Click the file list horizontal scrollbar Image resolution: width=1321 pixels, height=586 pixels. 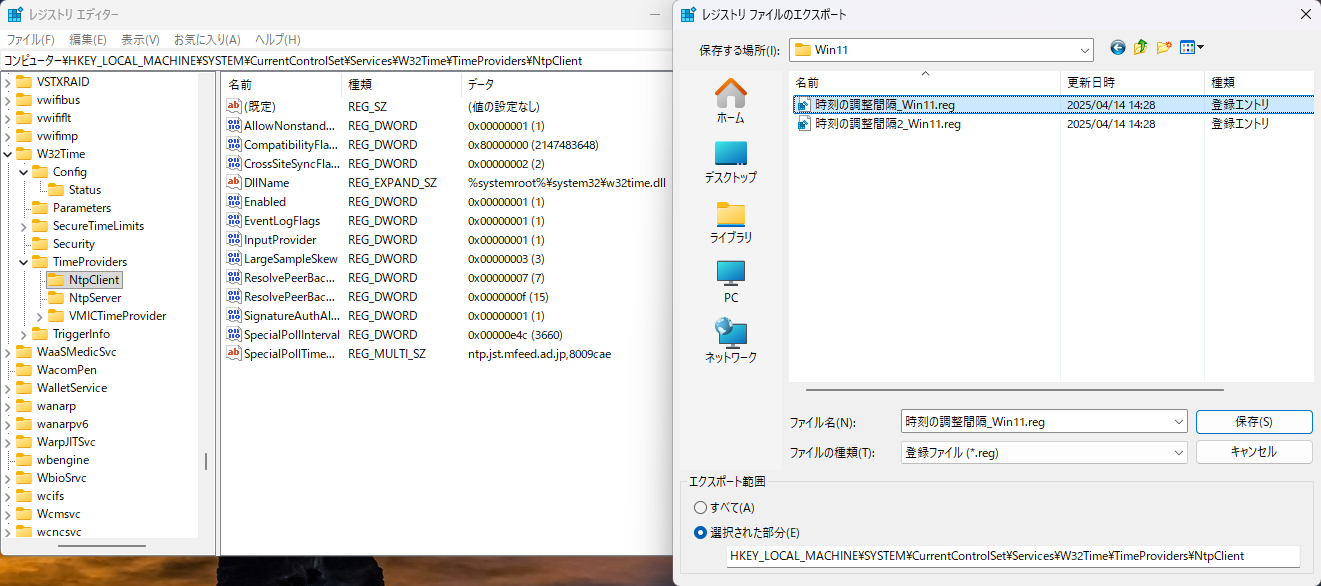pos(1014,390)
